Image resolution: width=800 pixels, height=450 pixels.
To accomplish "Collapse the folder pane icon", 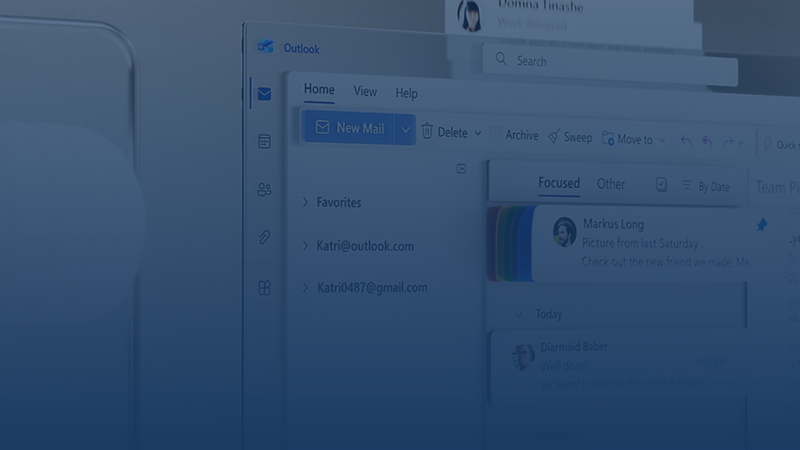I will coord(461,169).
